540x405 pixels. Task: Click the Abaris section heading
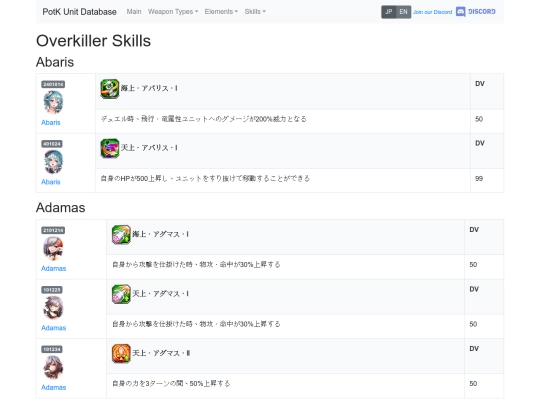55,62
